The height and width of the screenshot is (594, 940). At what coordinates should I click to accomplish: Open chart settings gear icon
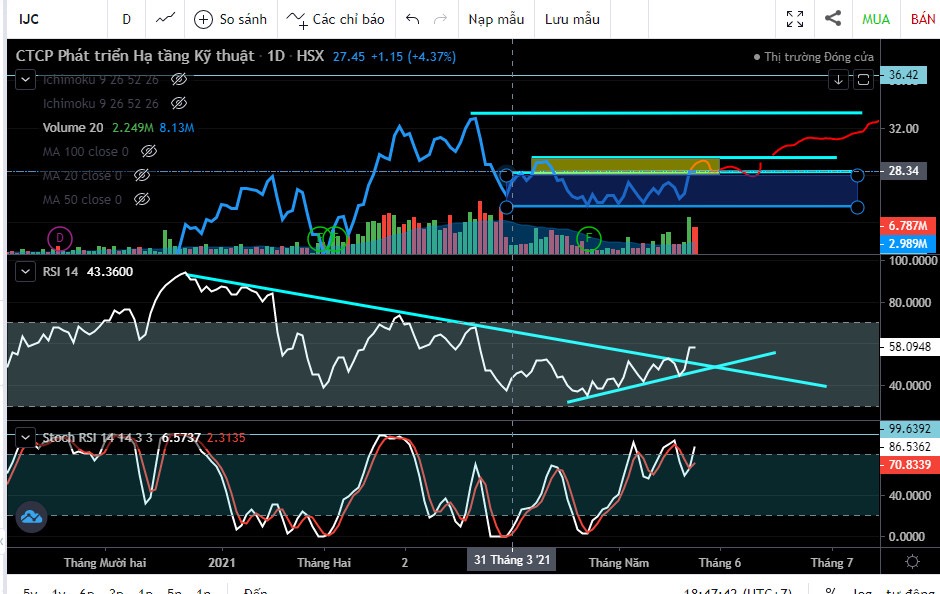(912, 562)
